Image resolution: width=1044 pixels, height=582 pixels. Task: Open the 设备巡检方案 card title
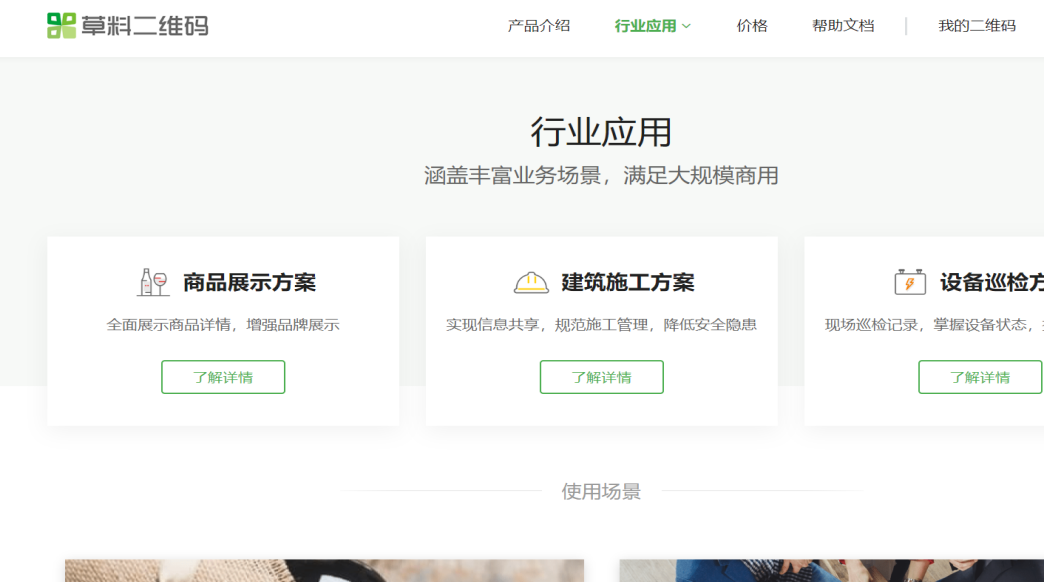pyautogui.click(x=991, y=283)
